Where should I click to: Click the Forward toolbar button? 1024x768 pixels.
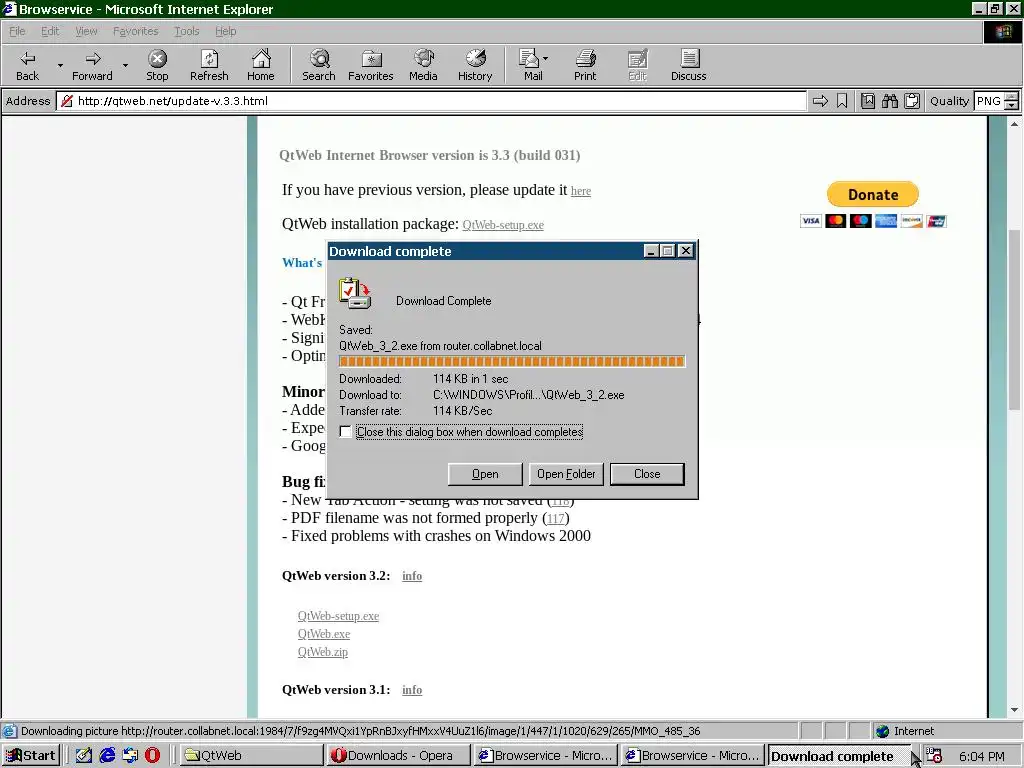click(92, 65)
